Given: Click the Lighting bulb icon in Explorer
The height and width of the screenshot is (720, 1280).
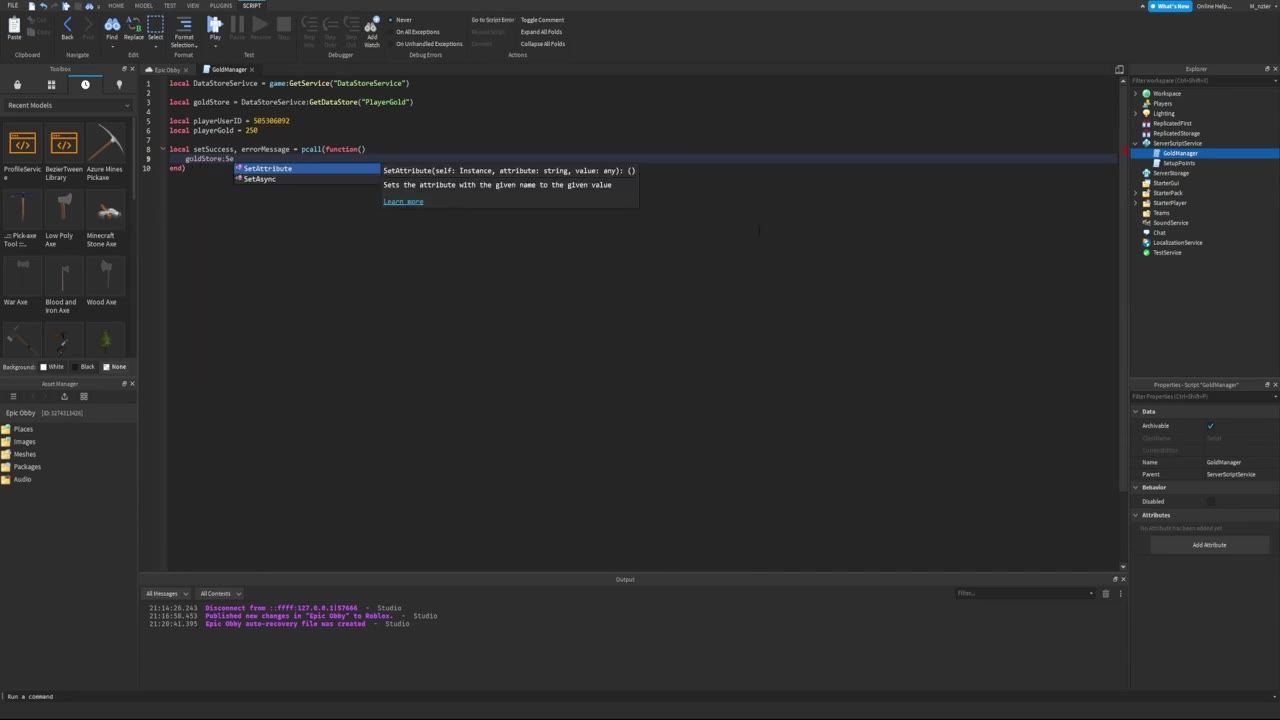Looking at the screenshot, I should click(1146, 113).
